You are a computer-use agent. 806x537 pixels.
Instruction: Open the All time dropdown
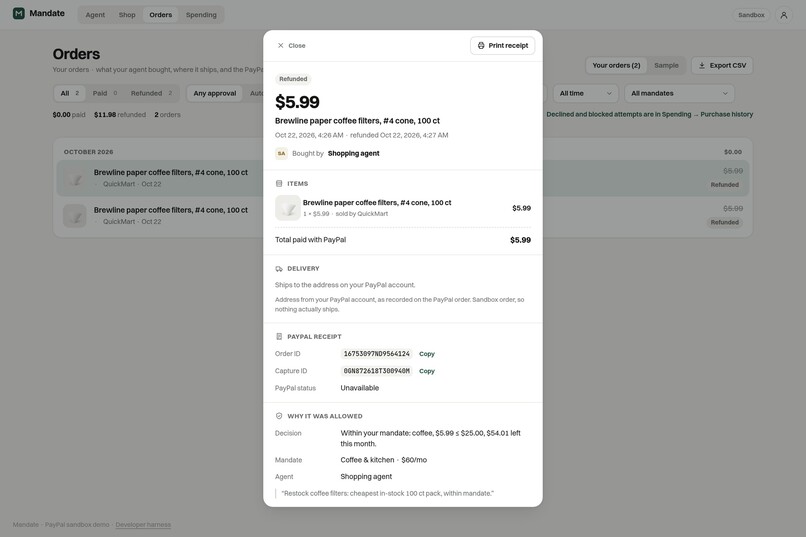pos(585,94)
